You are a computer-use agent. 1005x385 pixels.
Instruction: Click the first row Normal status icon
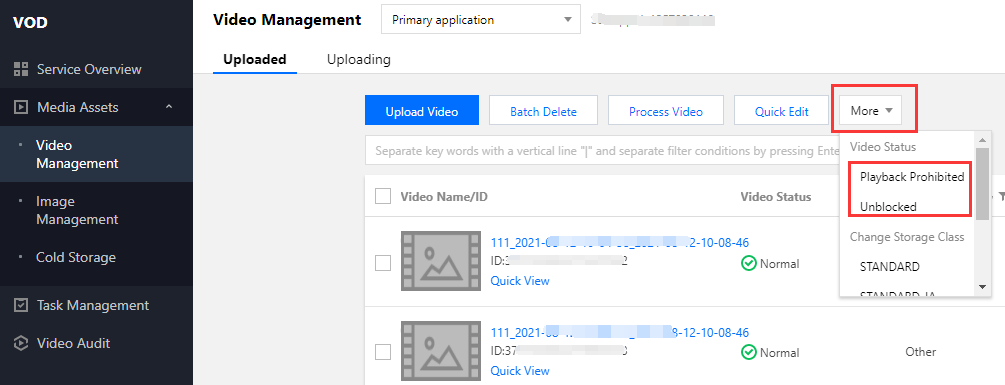point(748,263)
